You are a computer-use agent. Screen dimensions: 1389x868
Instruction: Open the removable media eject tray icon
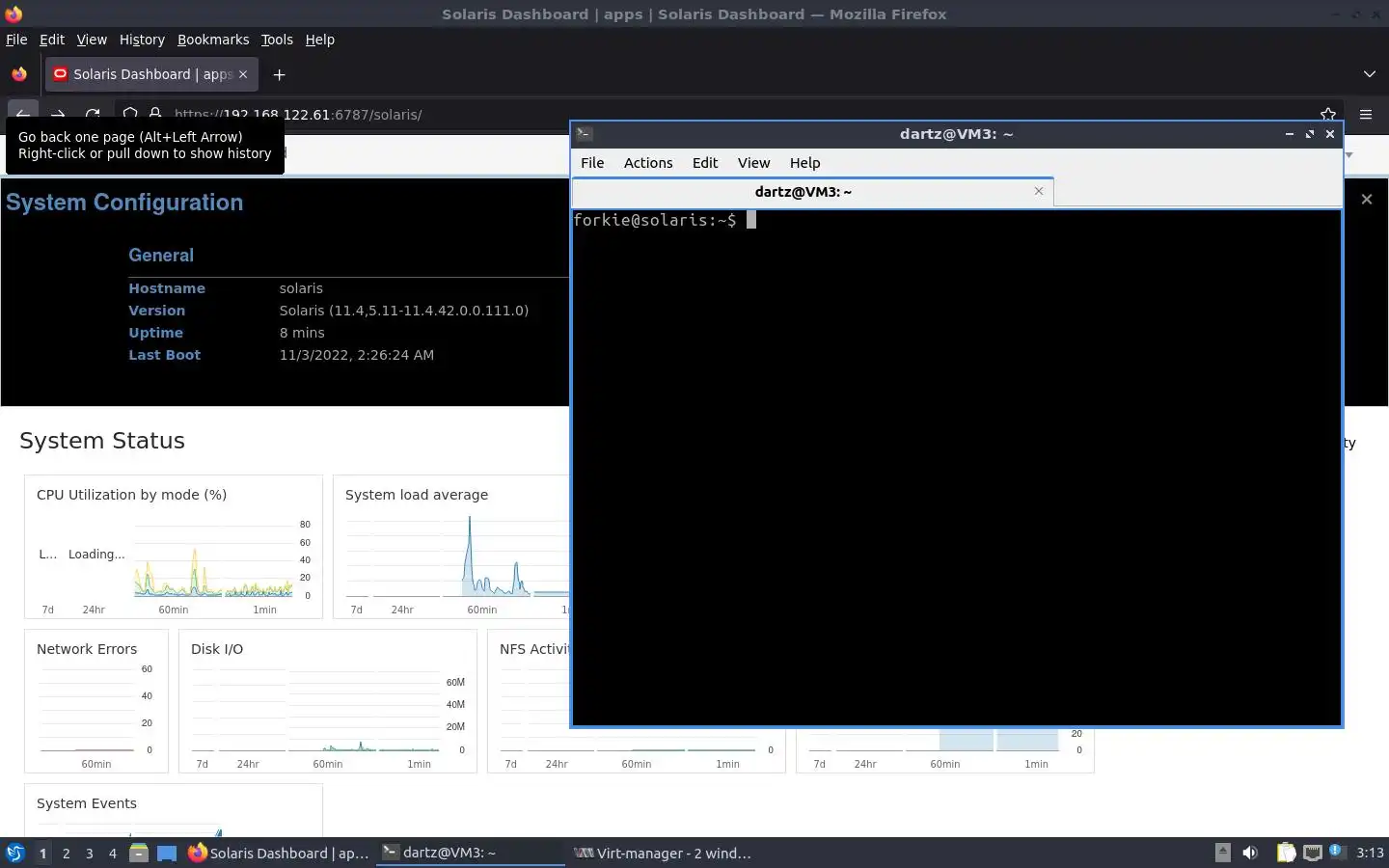click(1222, 853)
